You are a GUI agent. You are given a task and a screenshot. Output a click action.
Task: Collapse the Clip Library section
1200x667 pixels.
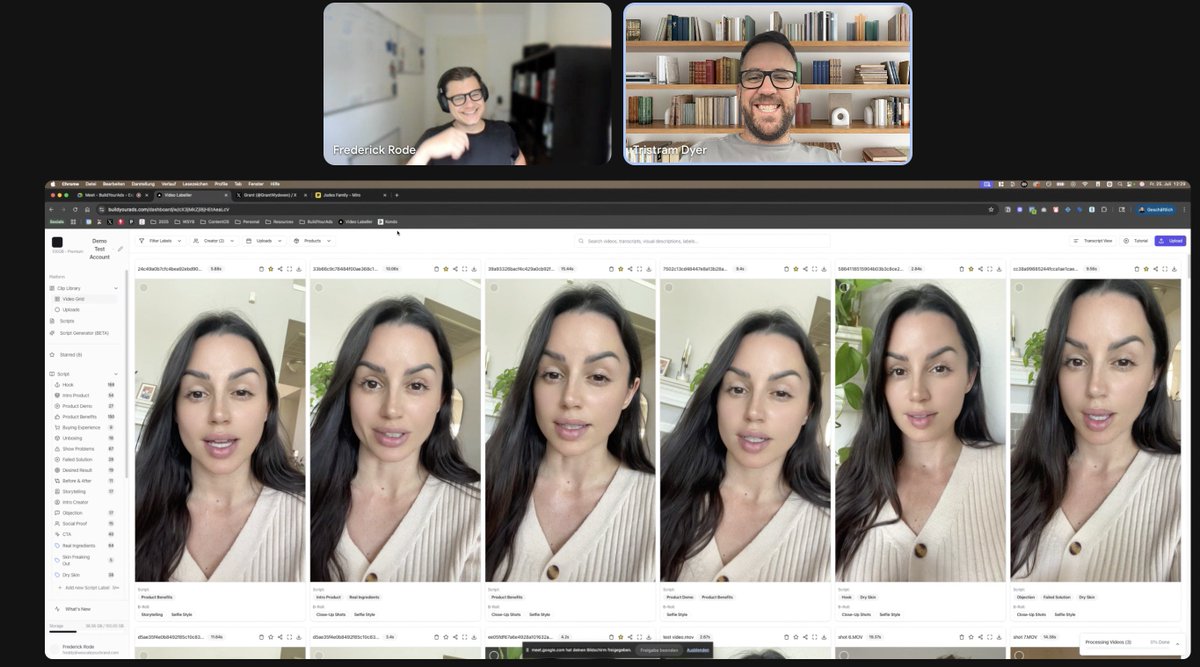coord(116,288)
